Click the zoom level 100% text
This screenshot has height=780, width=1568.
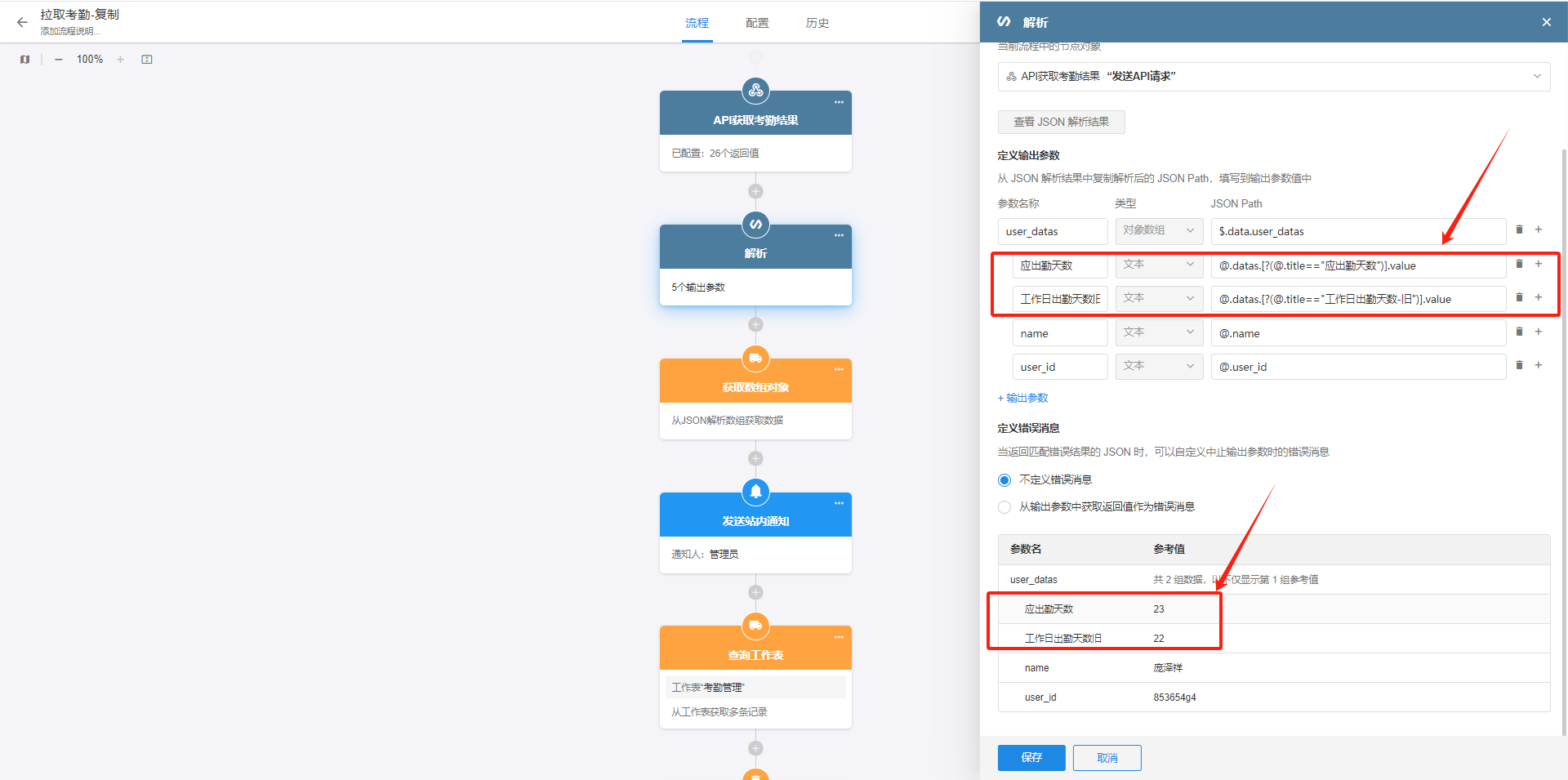point(90,60)
